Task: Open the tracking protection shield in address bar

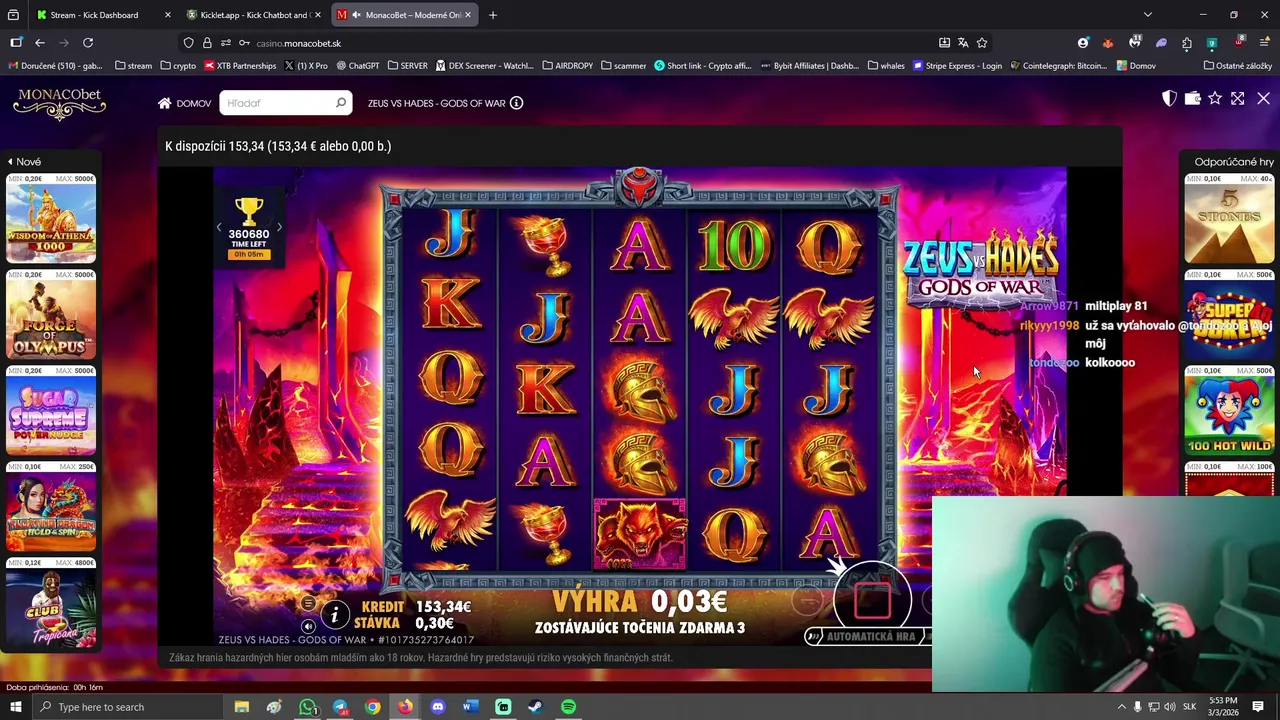Action: pyautogui.click(x=188, y=43)
